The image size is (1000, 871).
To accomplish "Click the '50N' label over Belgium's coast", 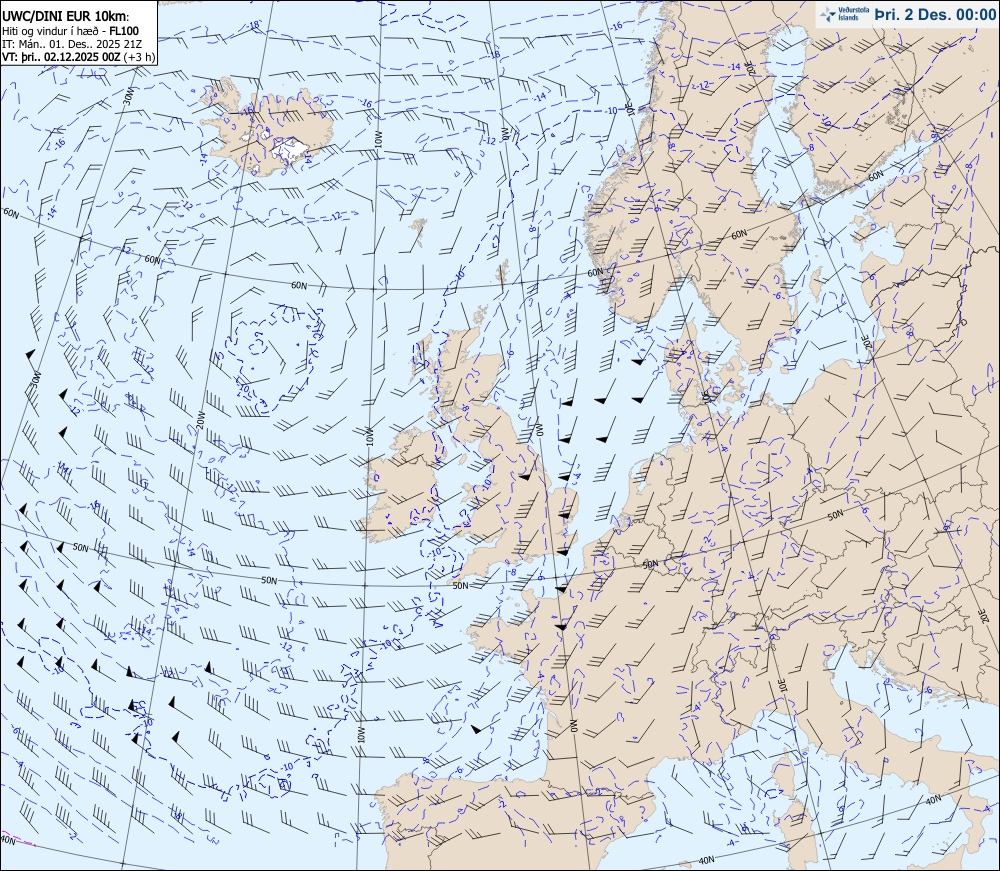I will click(650, 564).
